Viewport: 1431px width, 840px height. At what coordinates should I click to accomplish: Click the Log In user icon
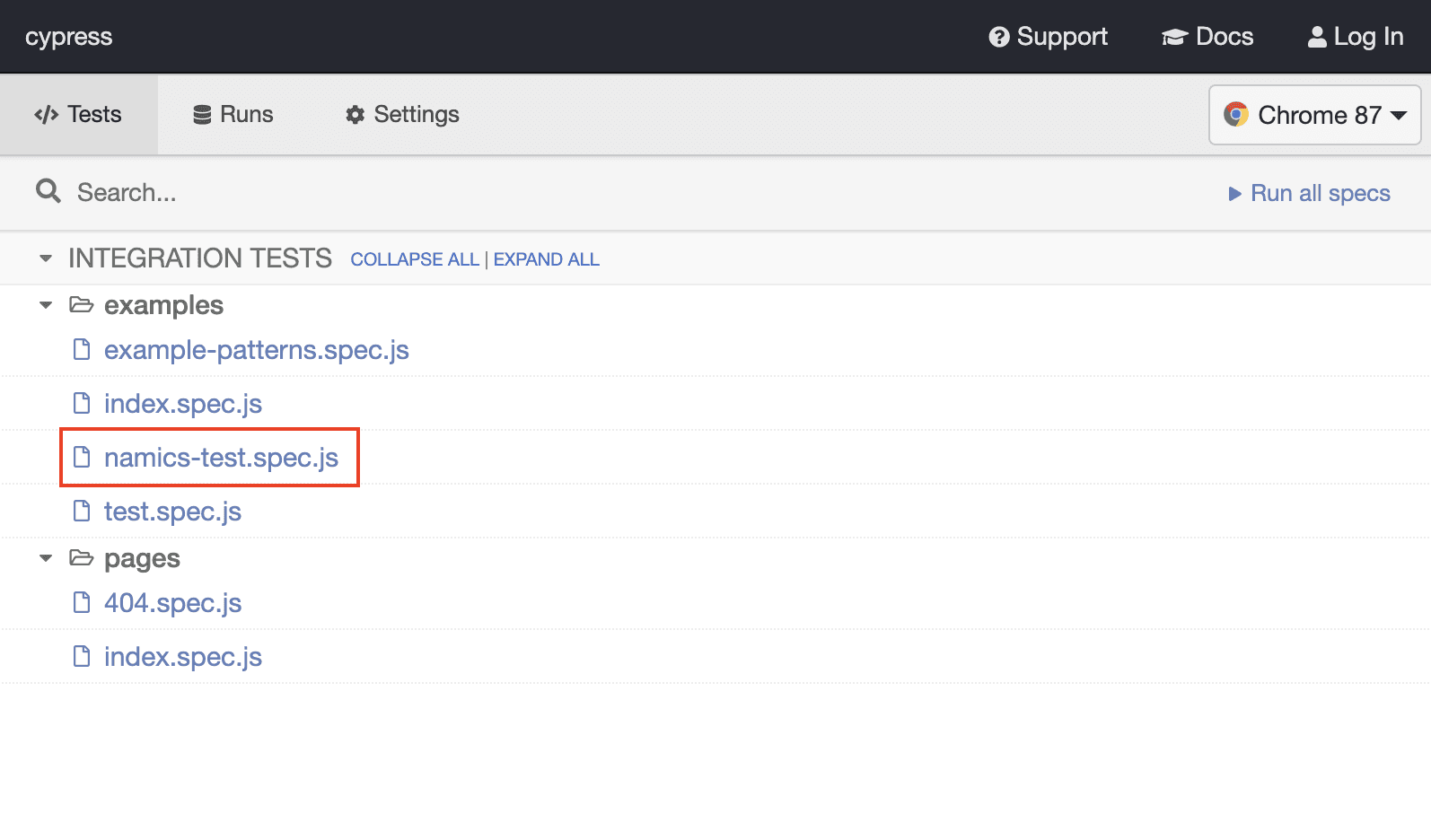coord(1317,37)
